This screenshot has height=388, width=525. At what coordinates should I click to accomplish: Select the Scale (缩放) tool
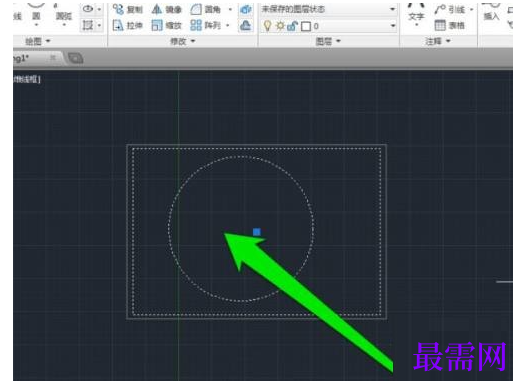coord(166,25)
